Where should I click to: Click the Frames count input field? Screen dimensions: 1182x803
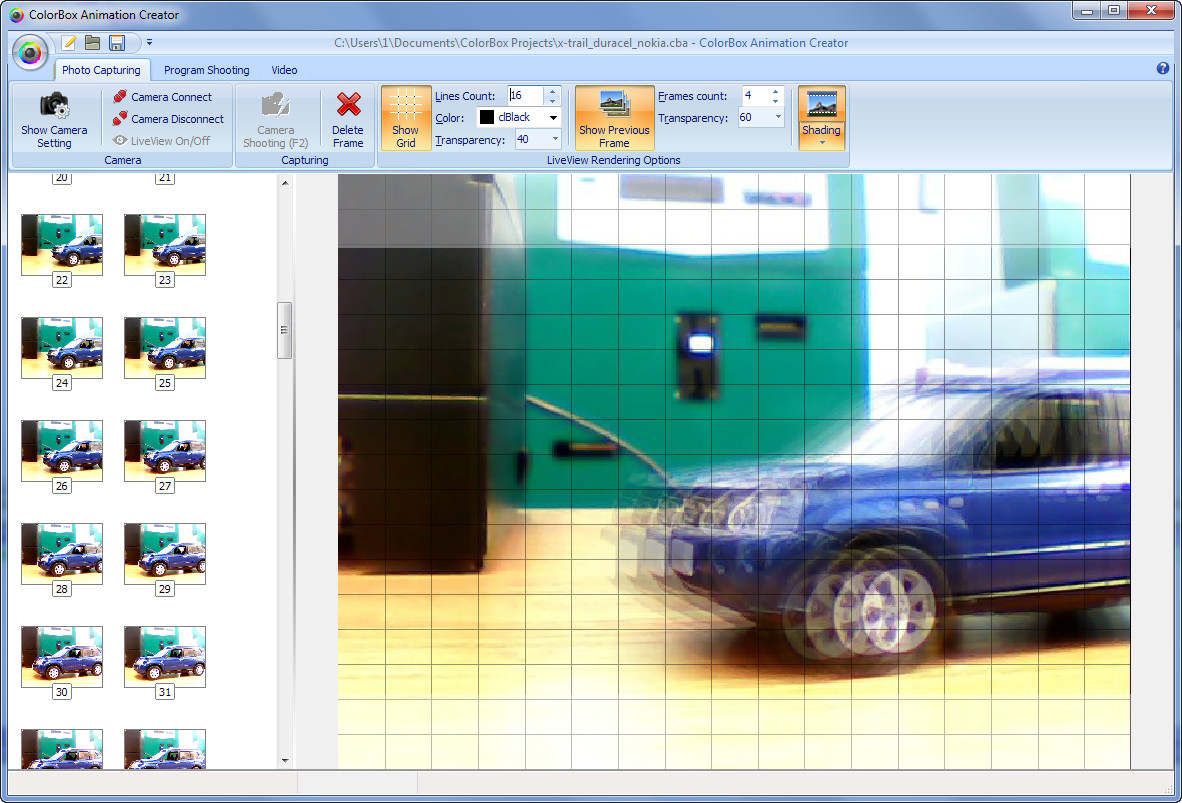(754, 96)
